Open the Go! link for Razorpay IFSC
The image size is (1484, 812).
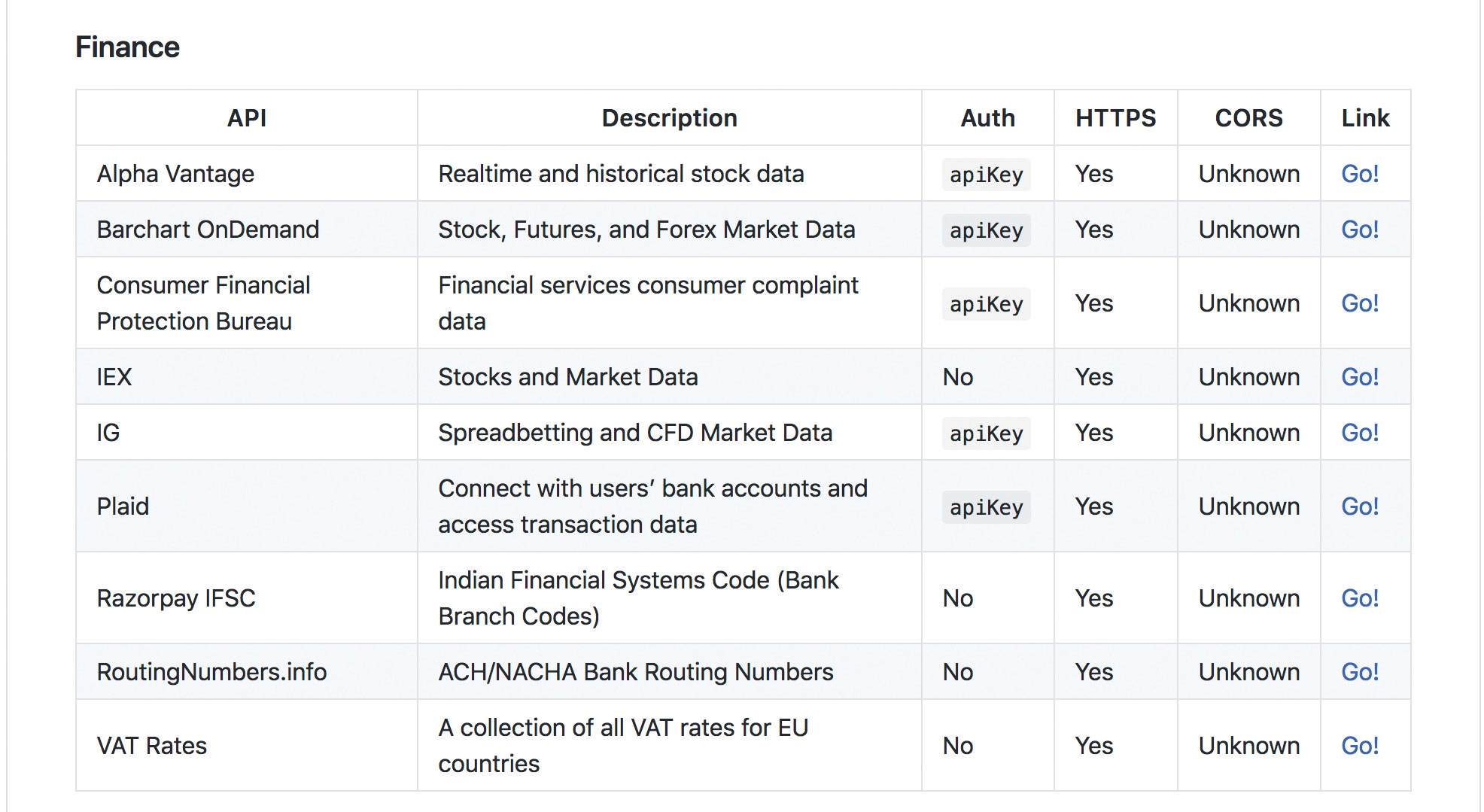(x=1359, y=598)
